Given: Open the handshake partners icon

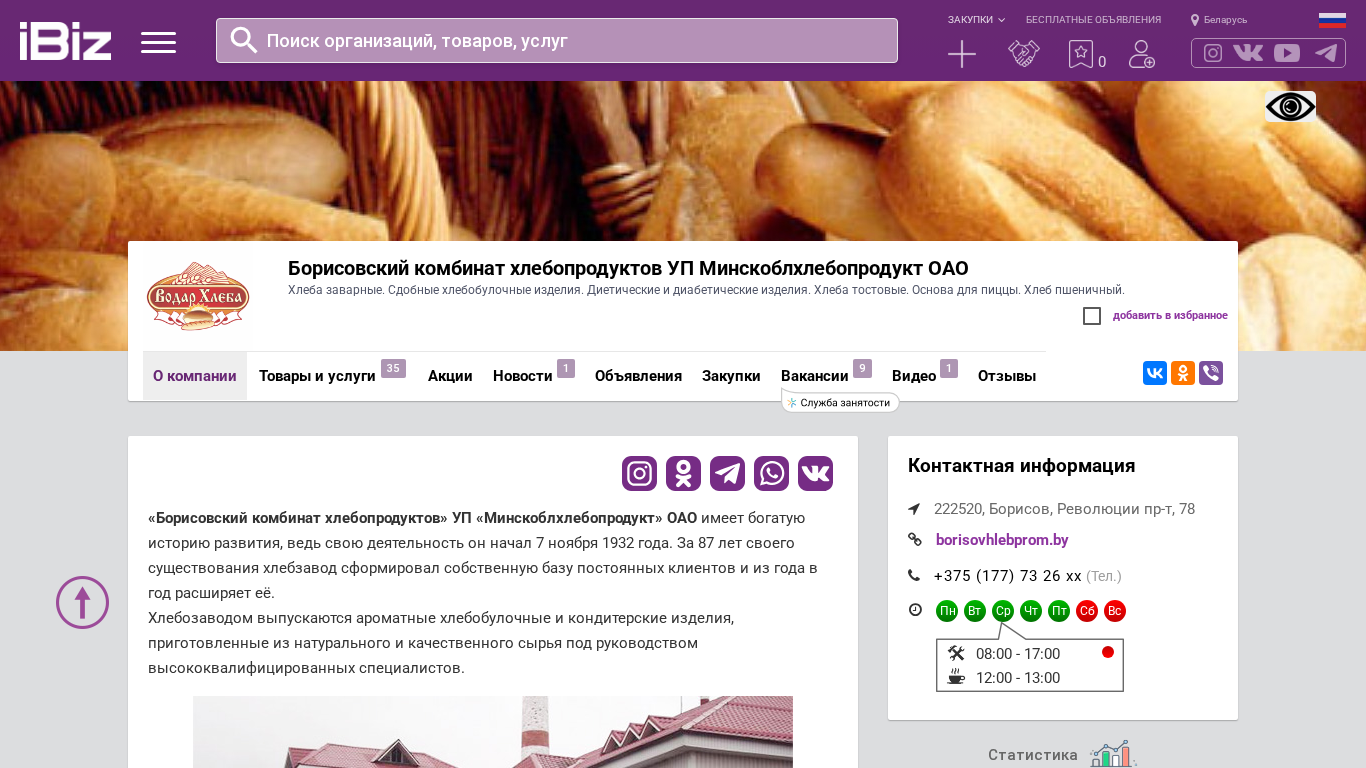Looking at the screenshot, I should [x=1024, y=54].
